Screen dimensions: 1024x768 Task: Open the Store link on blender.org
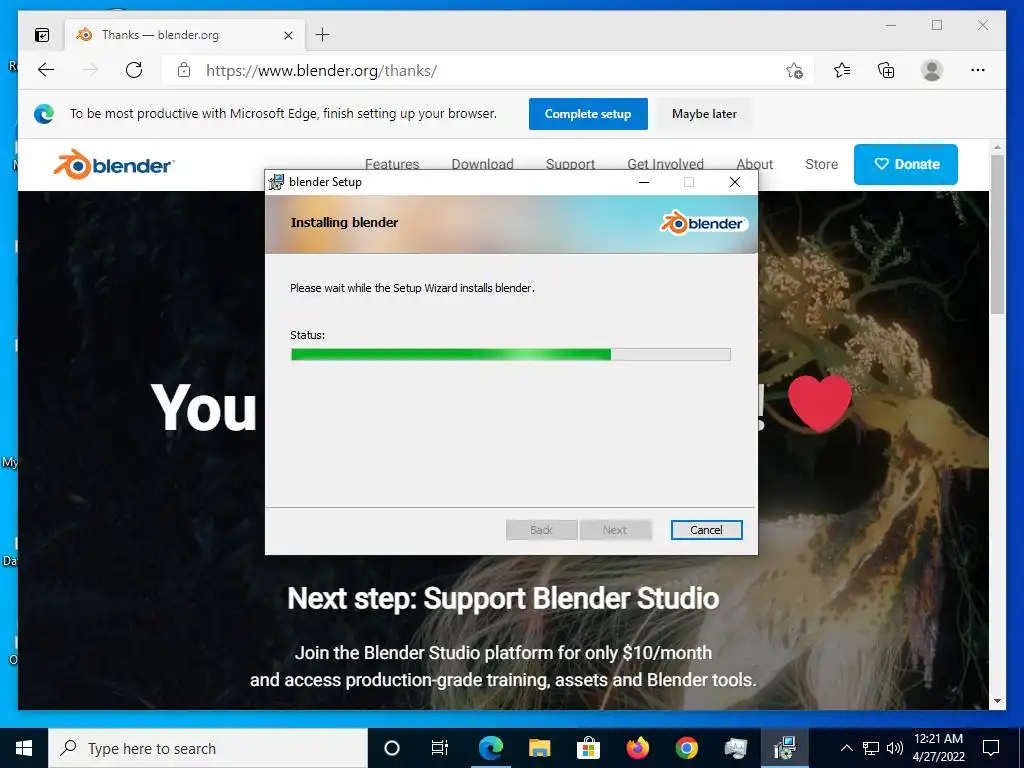tap(822, 164)
